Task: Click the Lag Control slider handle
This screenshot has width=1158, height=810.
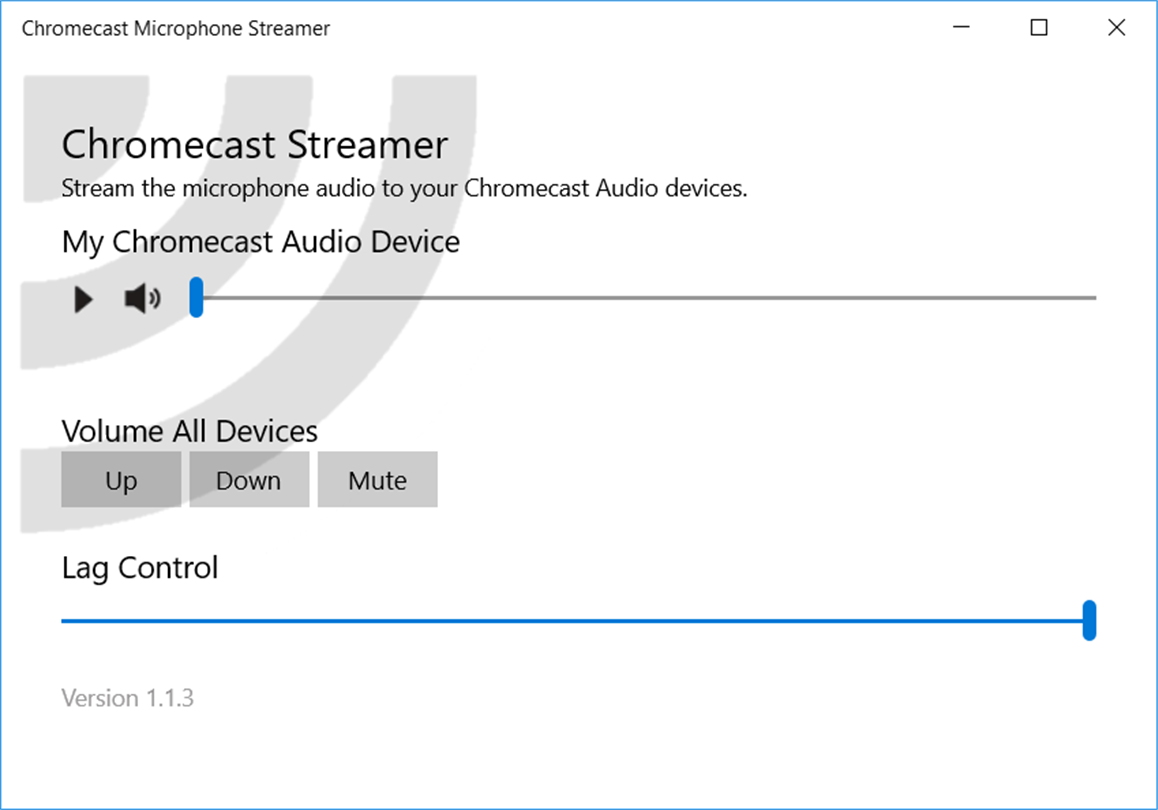Action: coord(1089,620)
